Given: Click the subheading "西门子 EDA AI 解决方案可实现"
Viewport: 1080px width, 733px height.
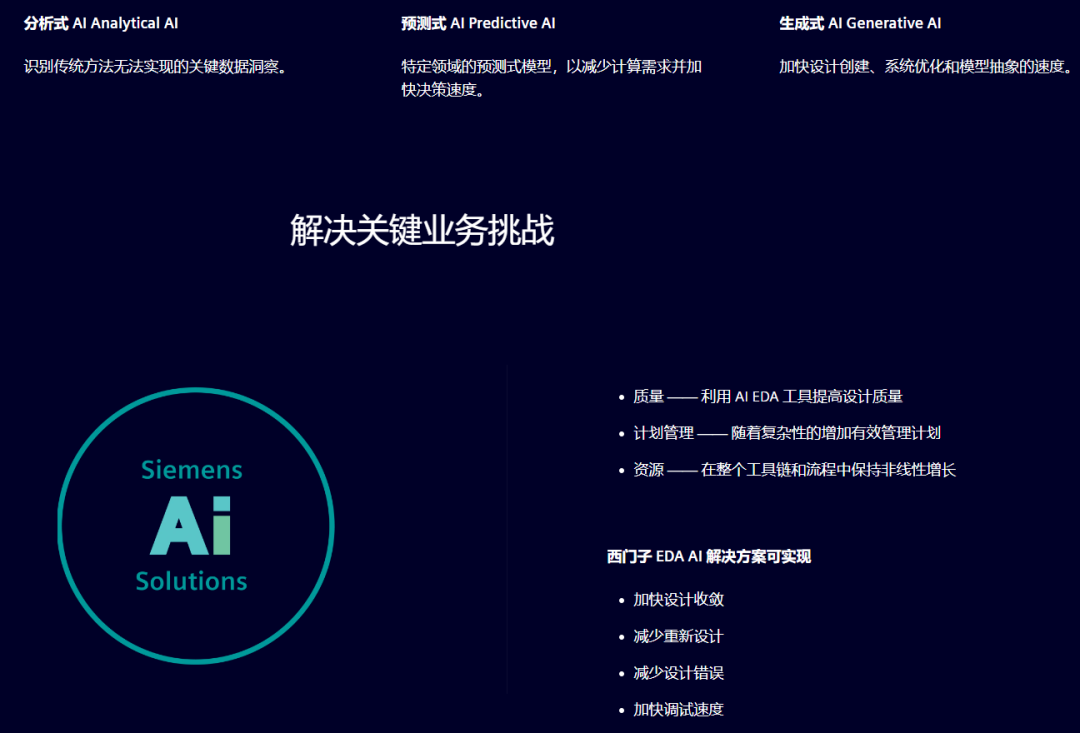Looking at the screenshot, I should tap(709, 557).
